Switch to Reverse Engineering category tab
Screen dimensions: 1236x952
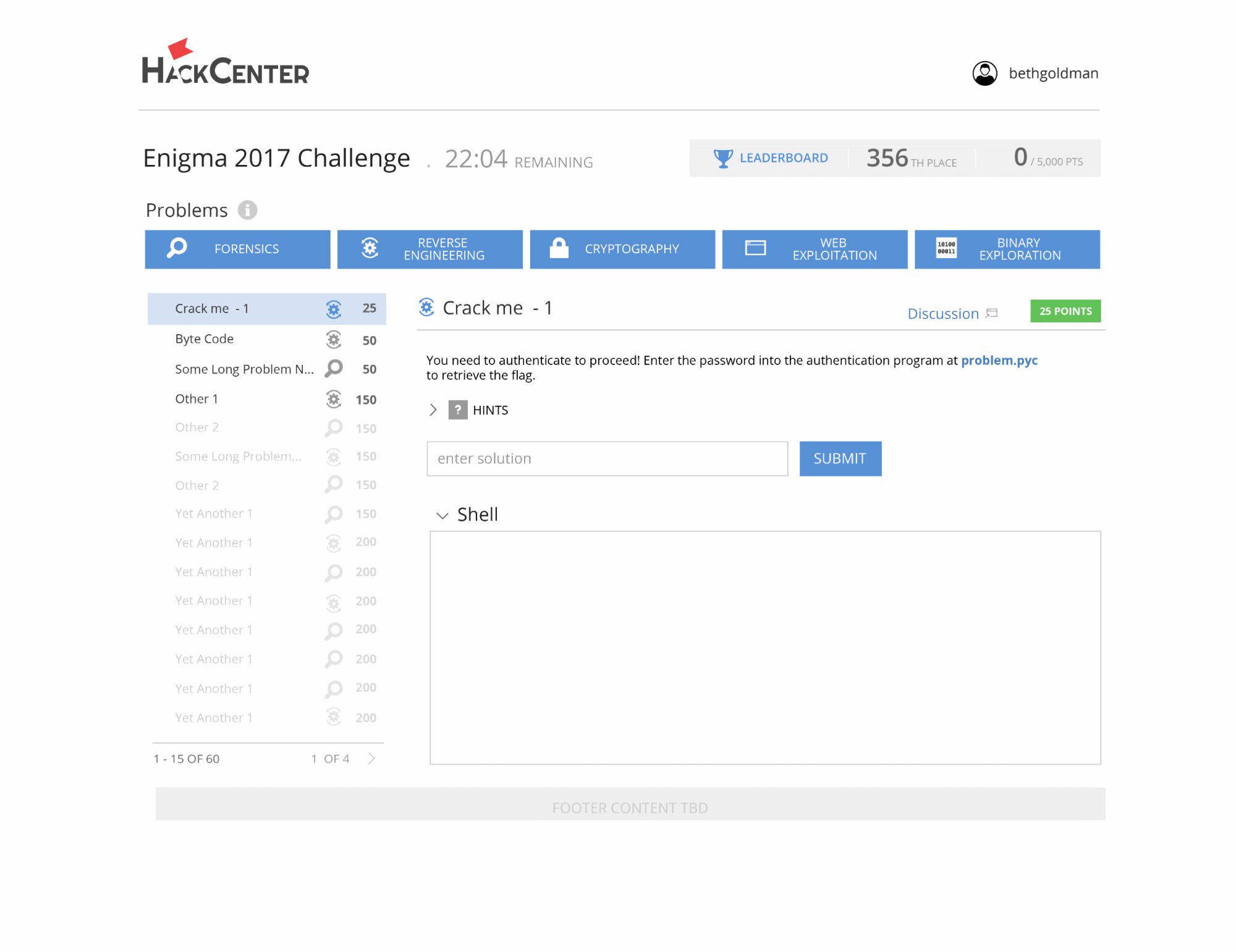(430, 250)
